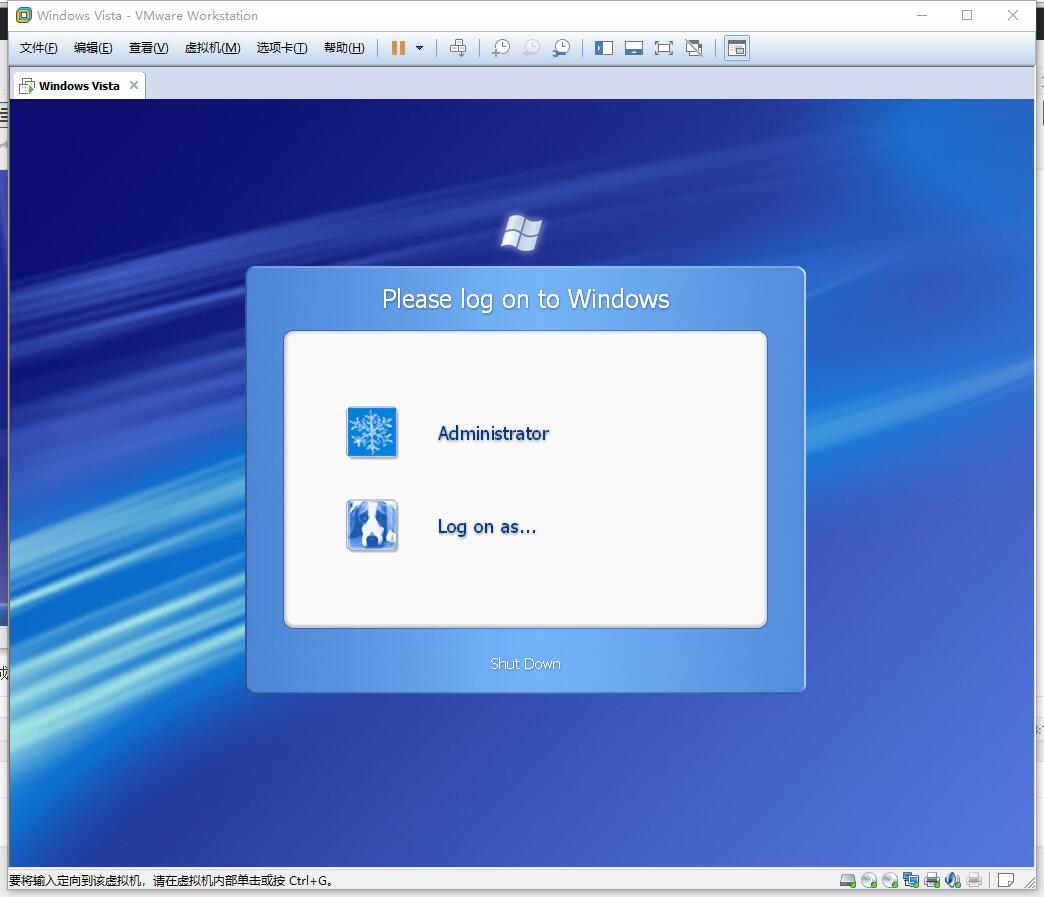
Task: Click the 'Please log on to Windows' heading
Action: [x=525, y=299]
